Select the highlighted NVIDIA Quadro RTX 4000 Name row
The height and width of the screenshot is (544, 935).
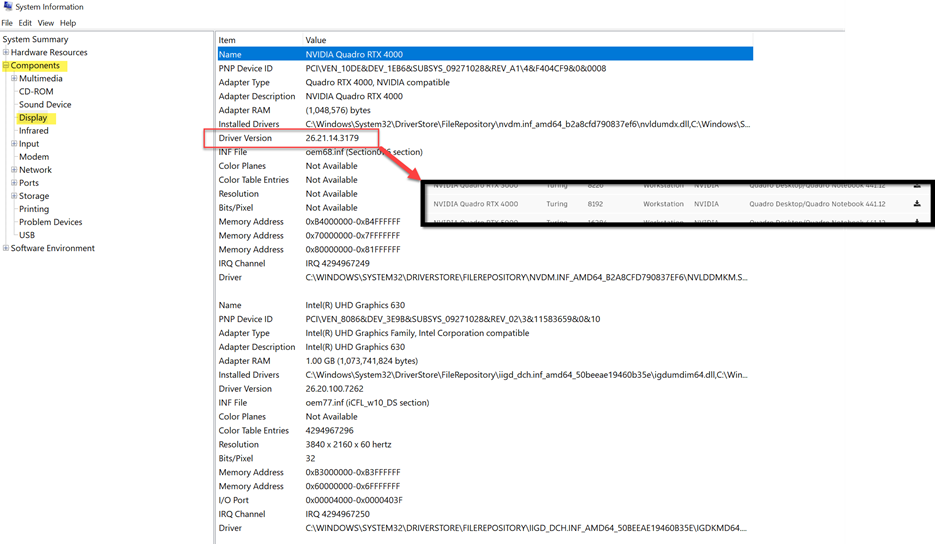[485, 54]
